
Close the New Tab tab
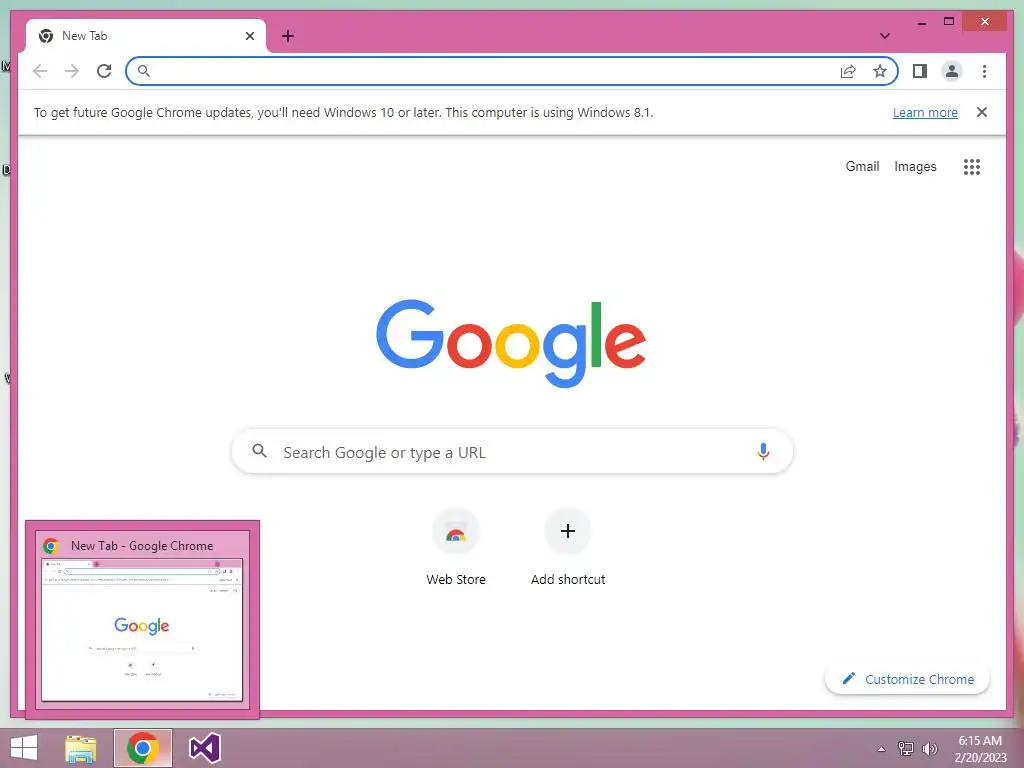pos(249,36)
